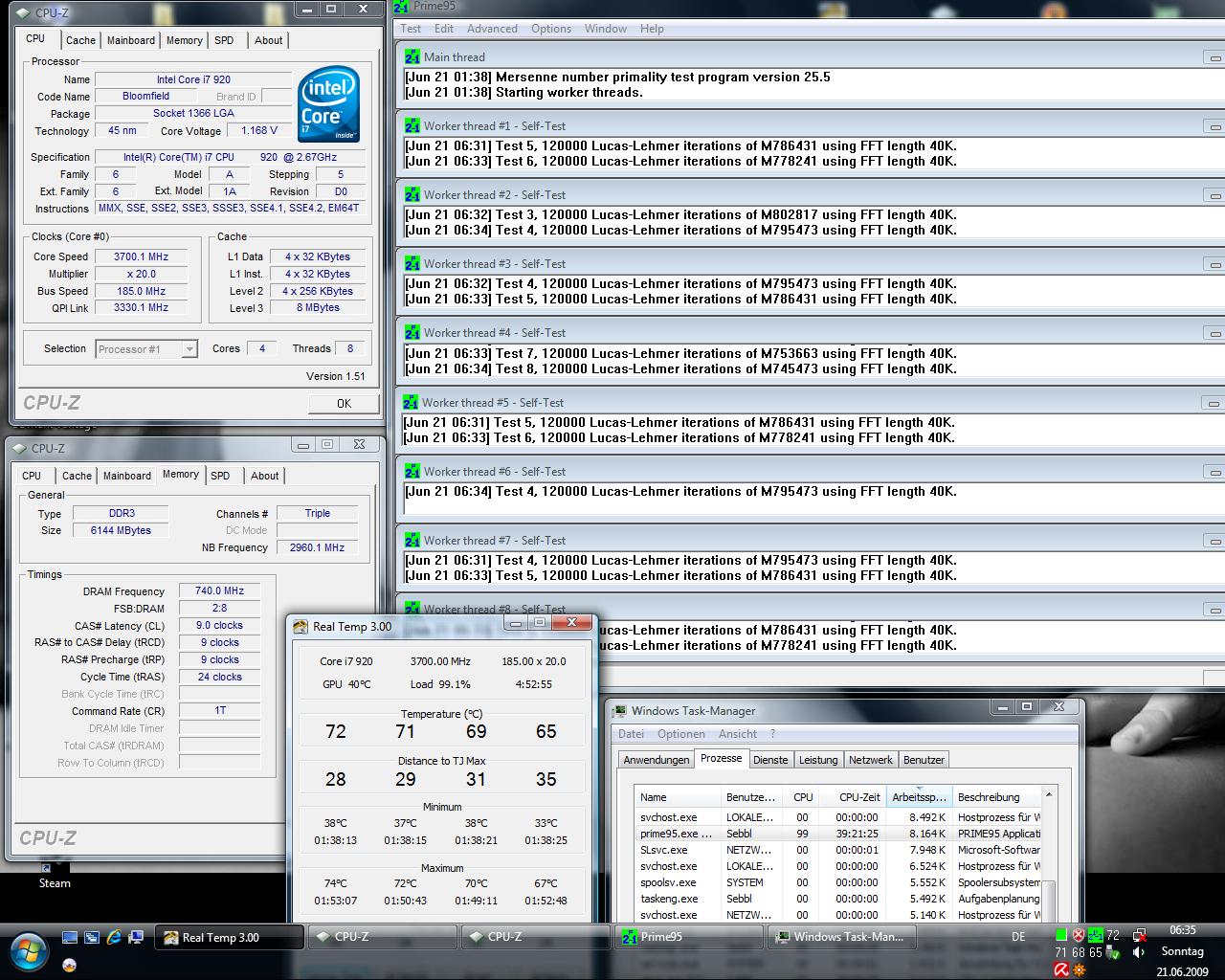Open the Processor #1 selection dropdown

[146, 349]
